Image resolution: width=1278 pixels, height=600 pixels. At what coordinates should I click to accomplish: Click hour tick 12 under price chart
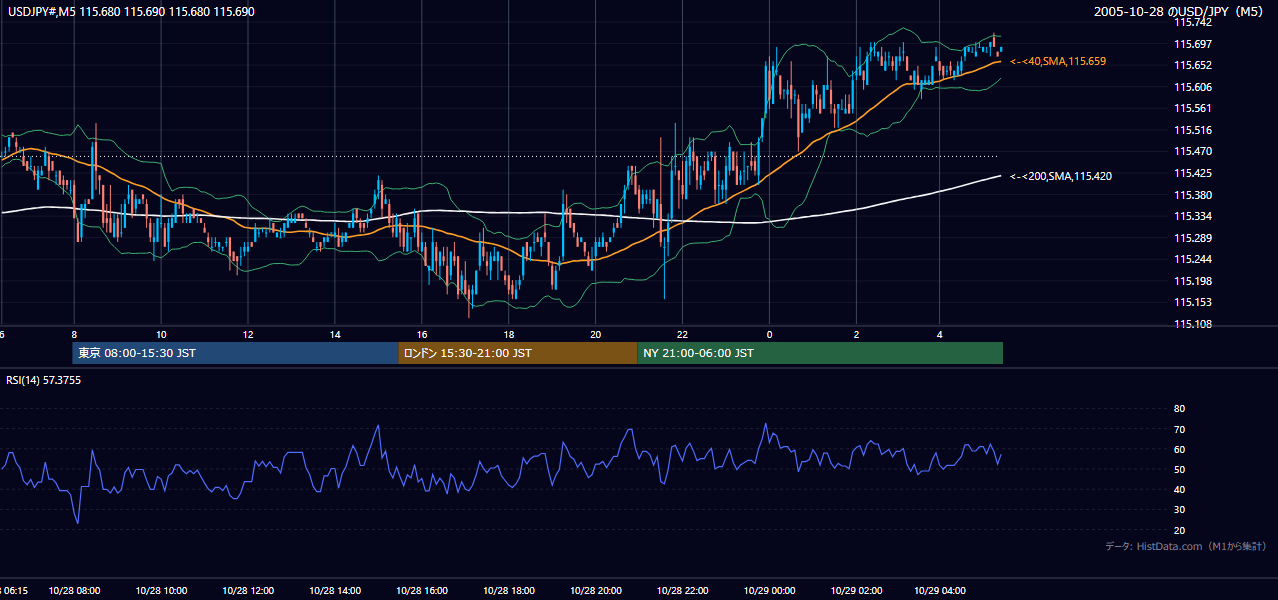pos(248,335)
